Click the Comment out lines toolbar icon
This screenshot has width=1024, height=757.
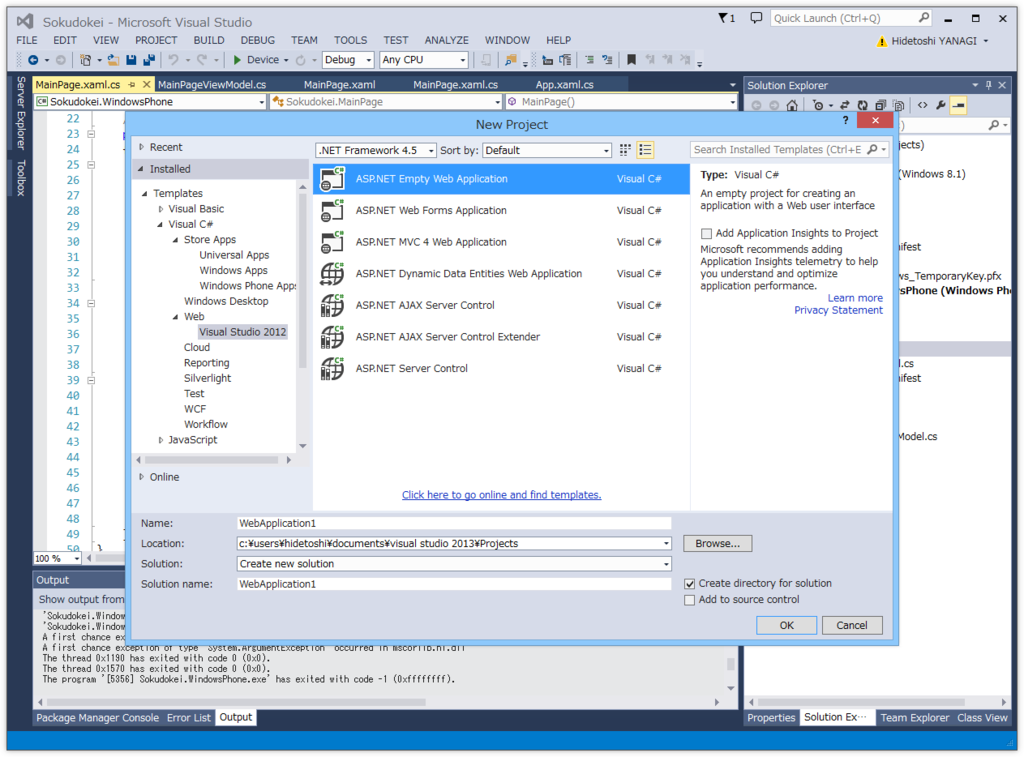pyautogui.click(x=589, y=60)
